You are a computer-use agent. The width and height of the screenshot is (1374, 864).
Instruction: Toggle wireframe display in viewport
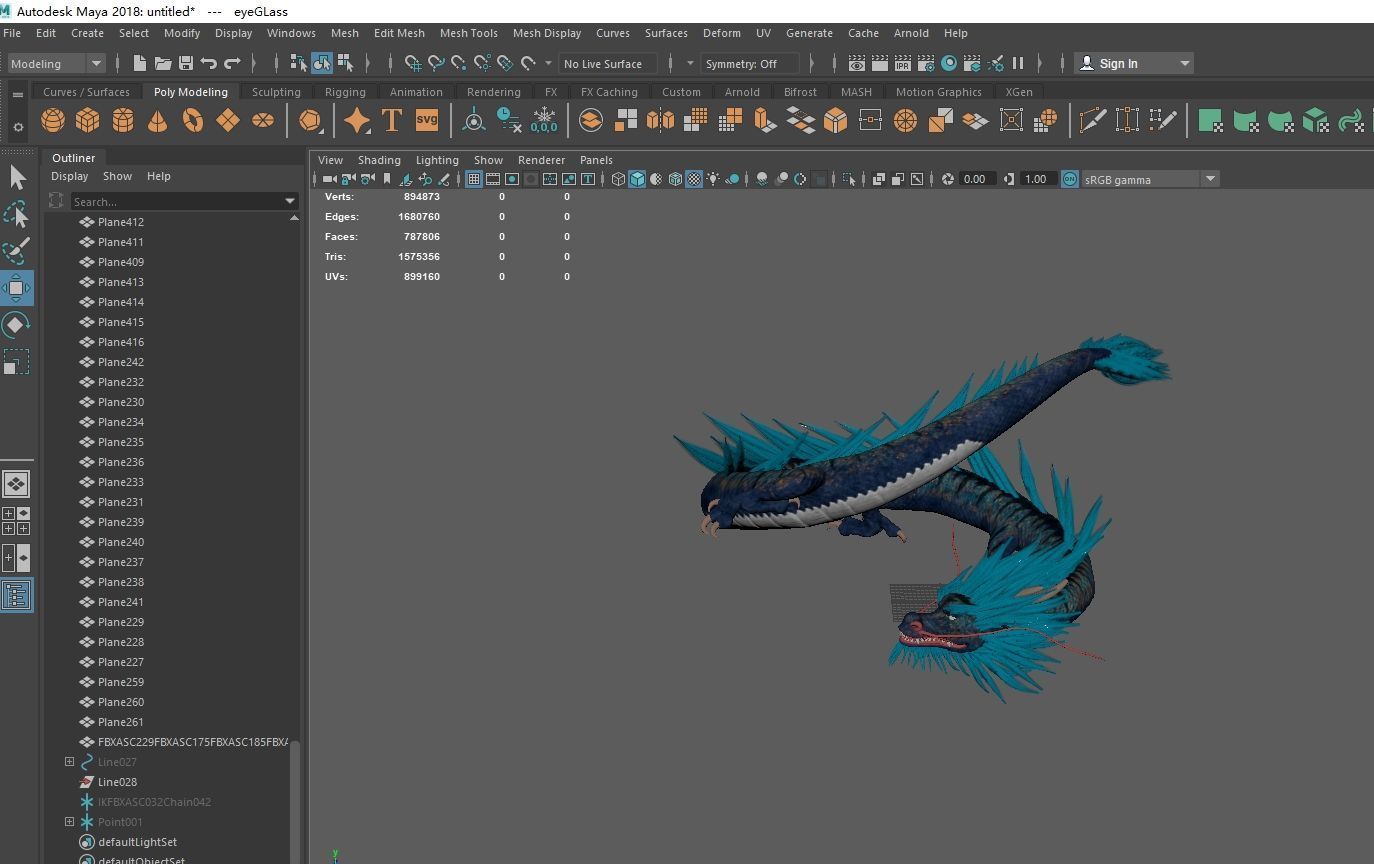pos(618,179)
